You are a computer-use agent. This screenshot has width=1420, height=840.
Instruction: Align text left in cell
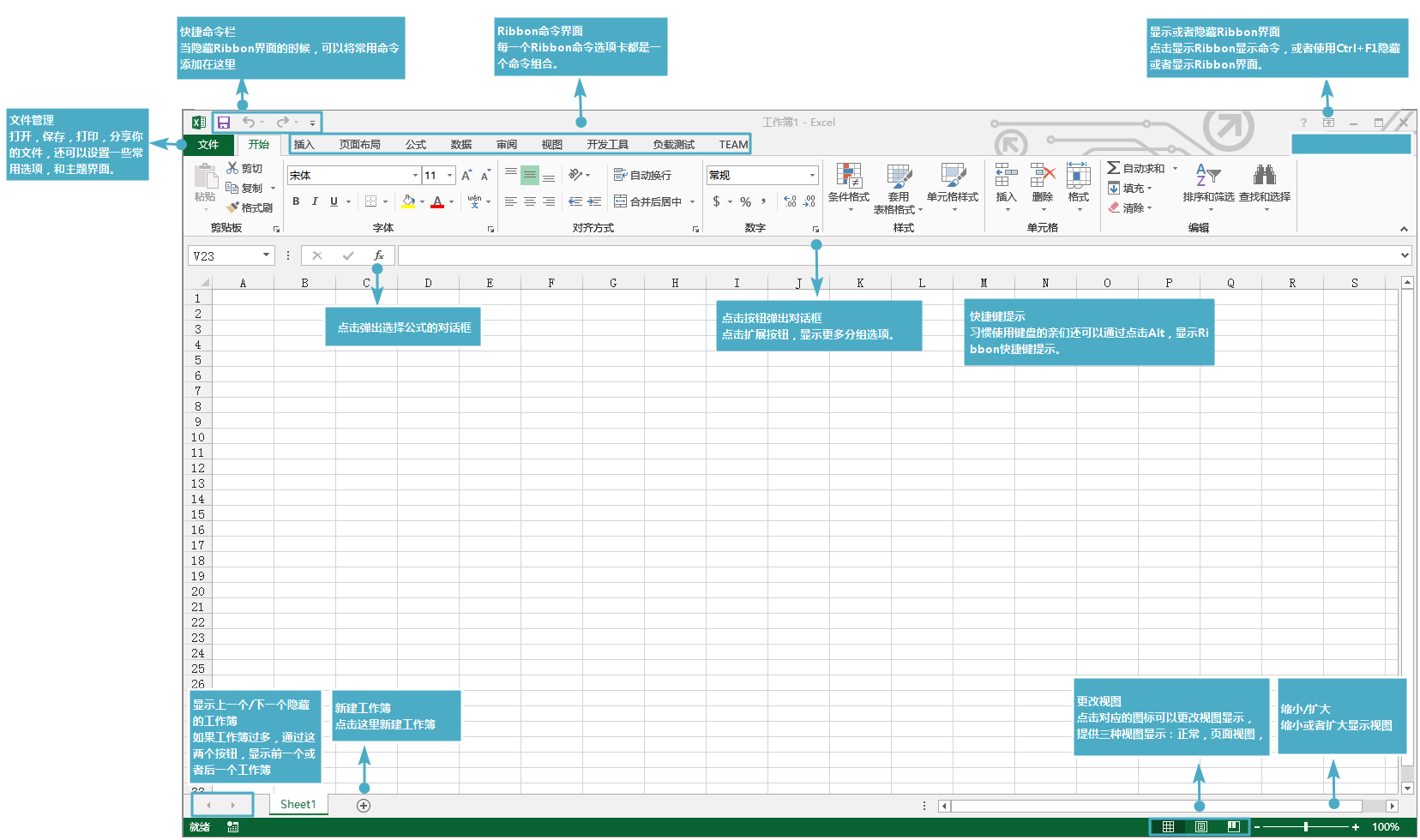click(511, 201)
